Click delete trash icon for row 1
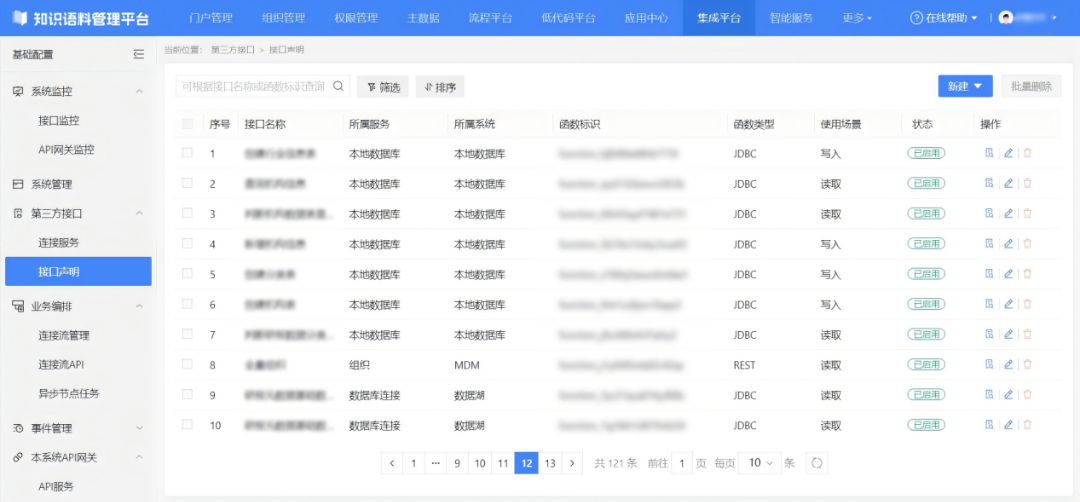The image size is (1080, 502). pyautogui.click(x=1027, y=153)
